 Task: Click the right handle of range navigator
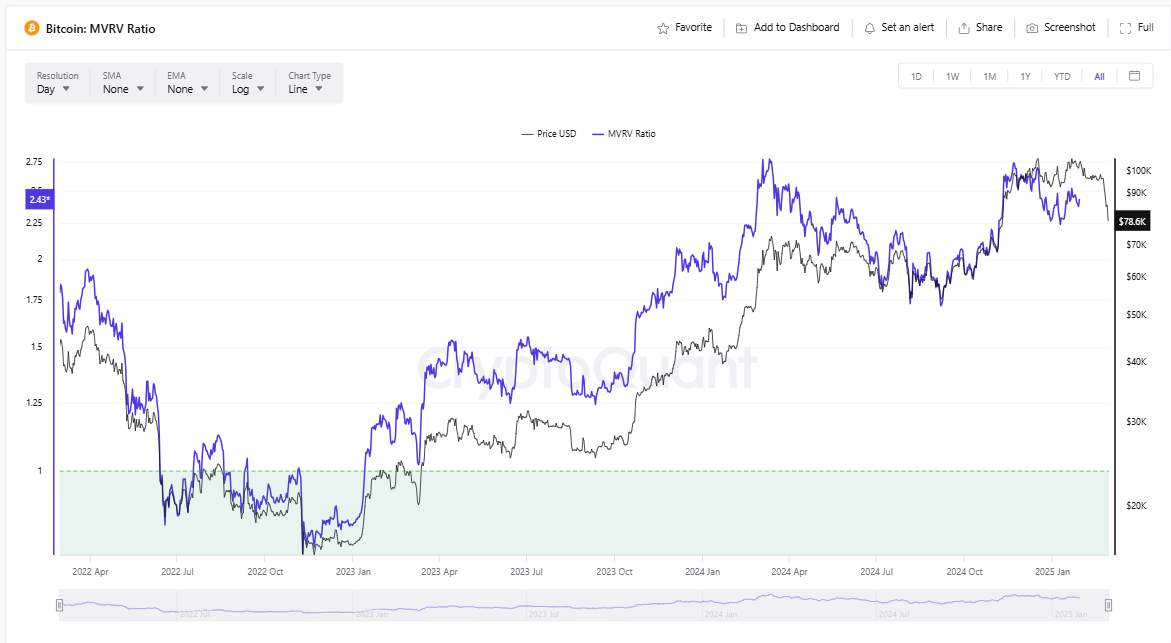click(1108, 605)
